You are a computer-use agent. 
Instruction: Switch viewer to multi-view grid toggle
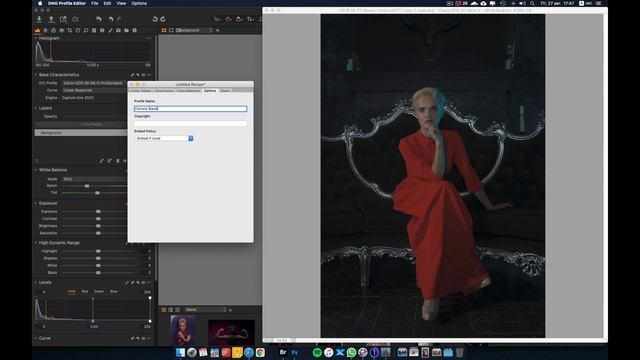pos(164,30)
